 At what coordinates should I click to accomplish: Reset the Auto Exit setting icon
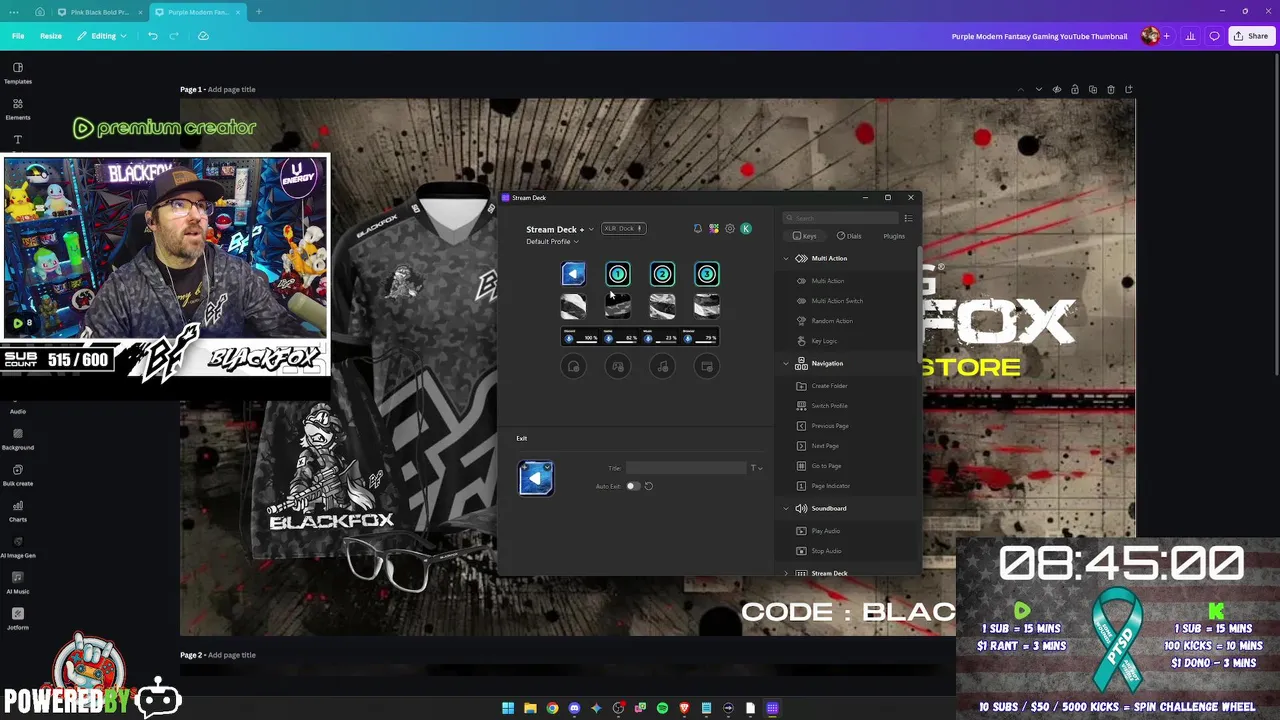tap(648, 486)
